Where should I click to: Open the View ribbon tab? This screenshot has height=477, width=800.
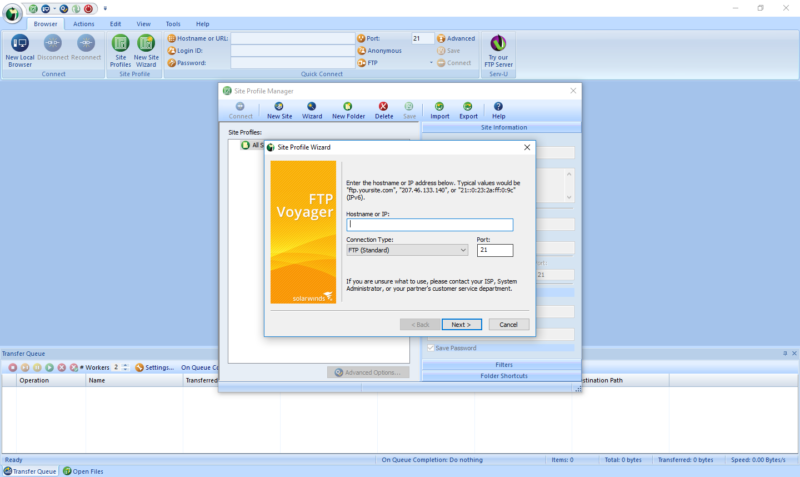tap(143, 24)
